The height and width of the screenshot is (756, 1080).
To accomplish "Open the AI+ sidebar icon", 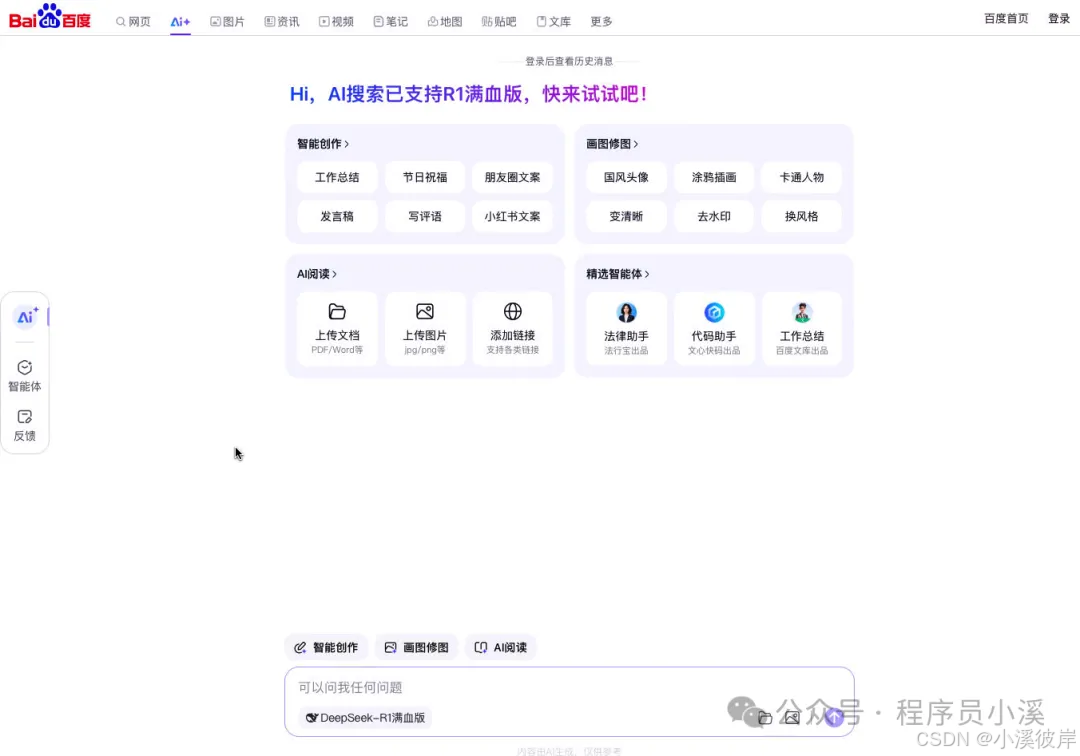I will coord(26,317).
